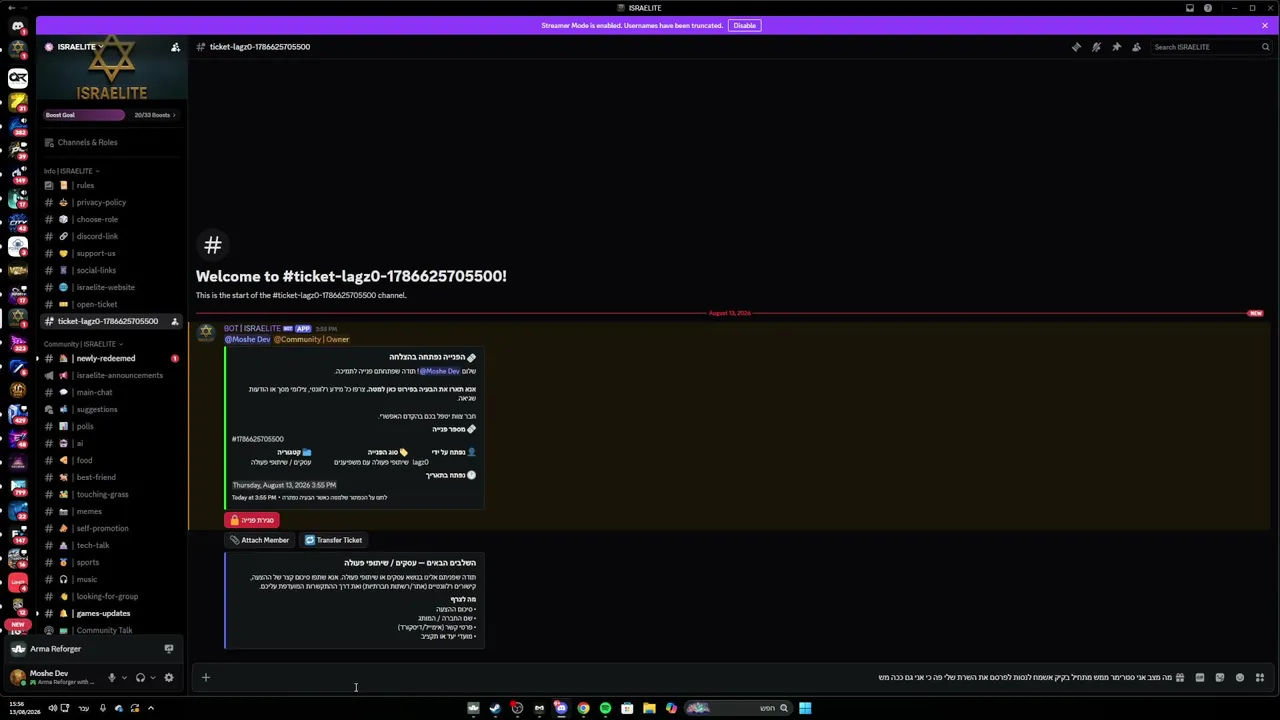1280x720 pixels.
Task: Go to the social-links channel
Action: (x=111, y=270)
